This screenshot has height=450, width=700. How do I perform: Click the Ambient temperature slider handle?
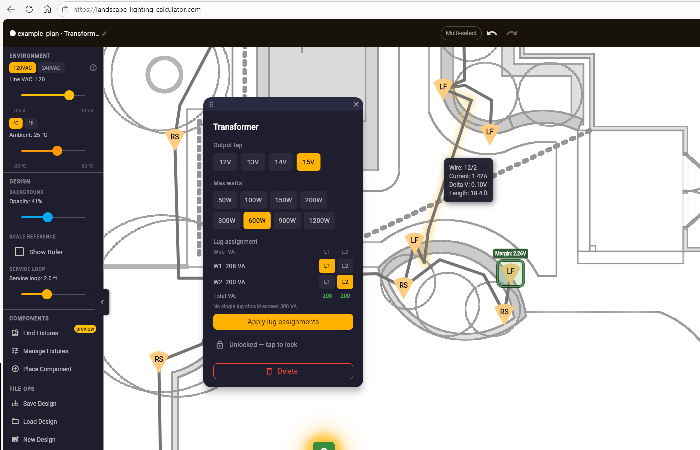tap(57, 151)
